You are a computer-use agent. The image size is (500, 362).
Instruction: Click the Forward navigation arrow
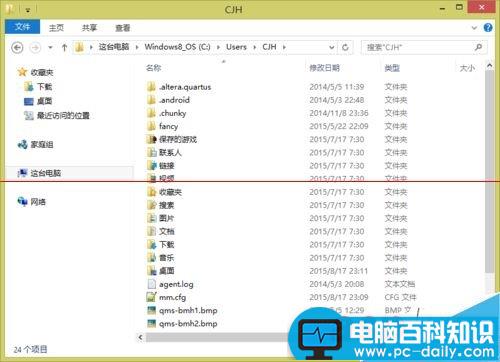point(35,48)
